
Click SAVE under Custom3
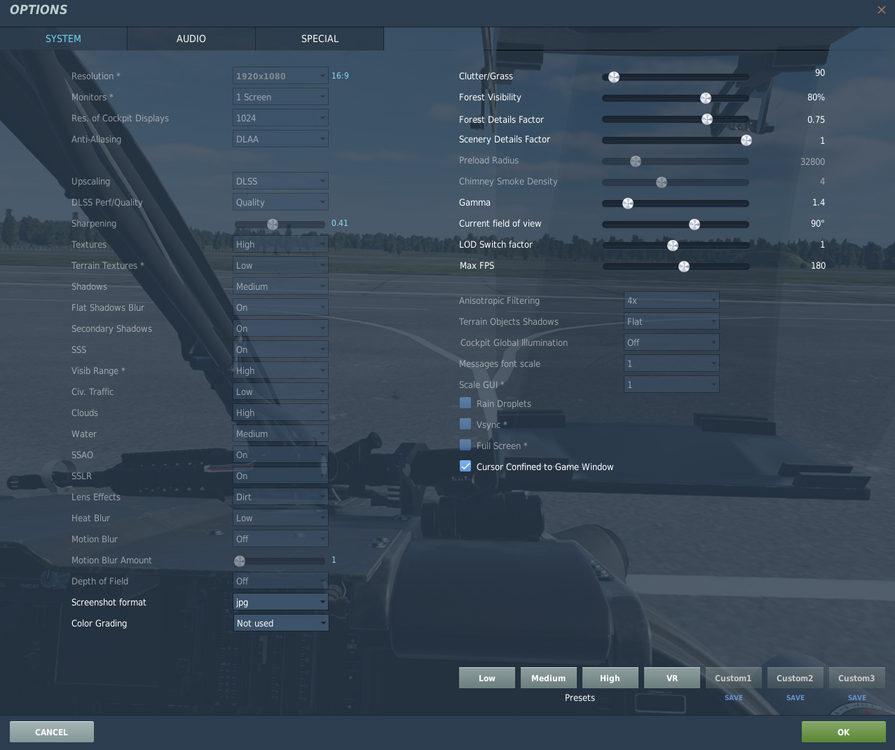[857, 697]
